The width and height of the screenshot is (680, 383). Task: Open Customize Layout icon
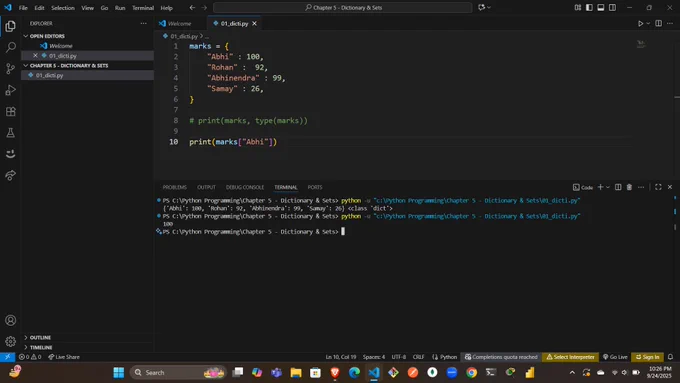(578, 7)
